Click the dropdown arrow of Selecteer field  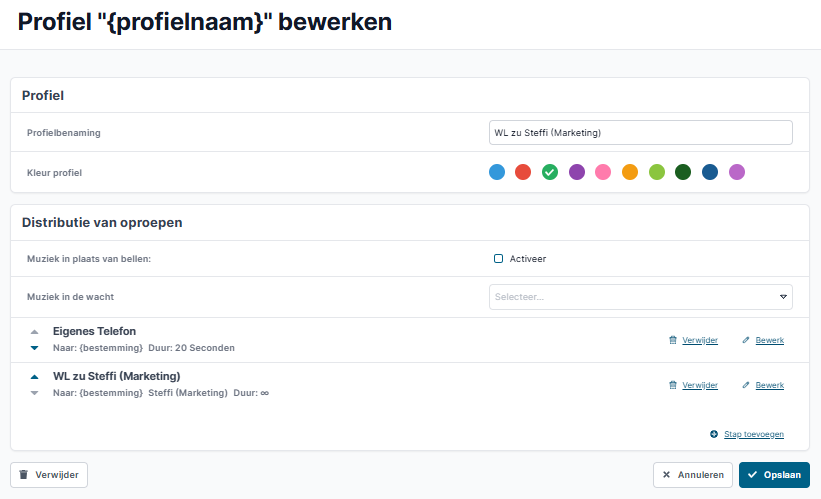coord(783,297)
